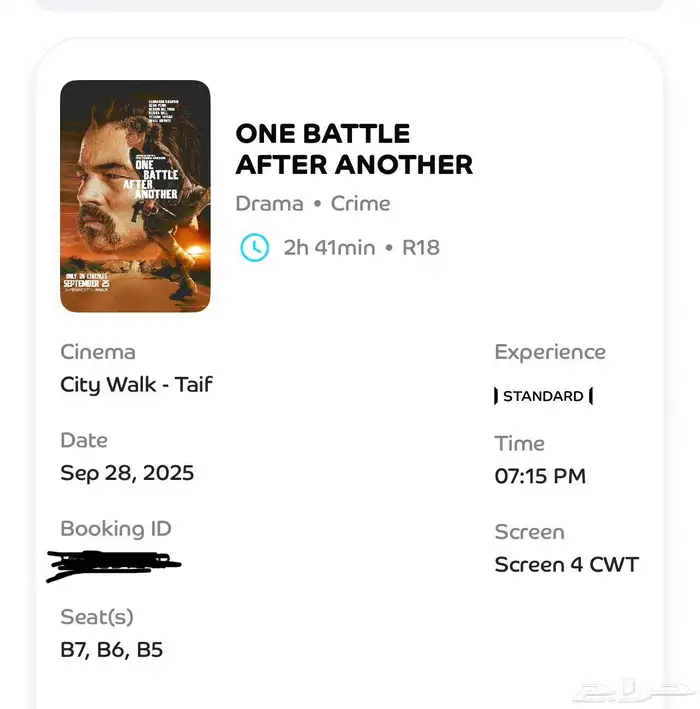Tap the redacted booking ID value
This screenshot has width=700, height=709.
(113, 565)
